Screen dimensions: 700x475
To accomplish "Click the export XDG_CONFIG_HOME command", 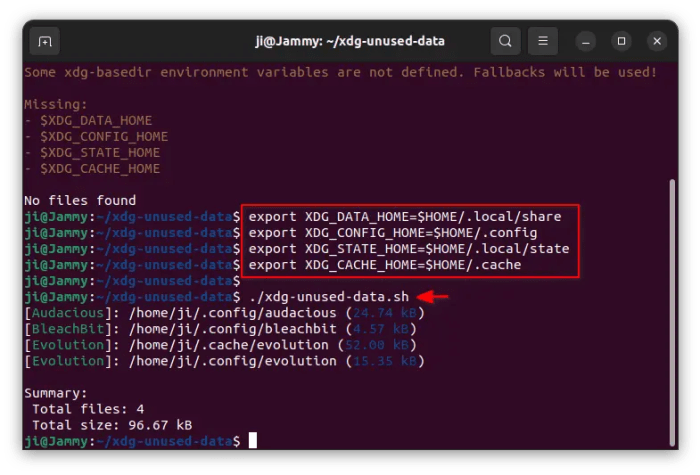I will [x=393, y=233].
